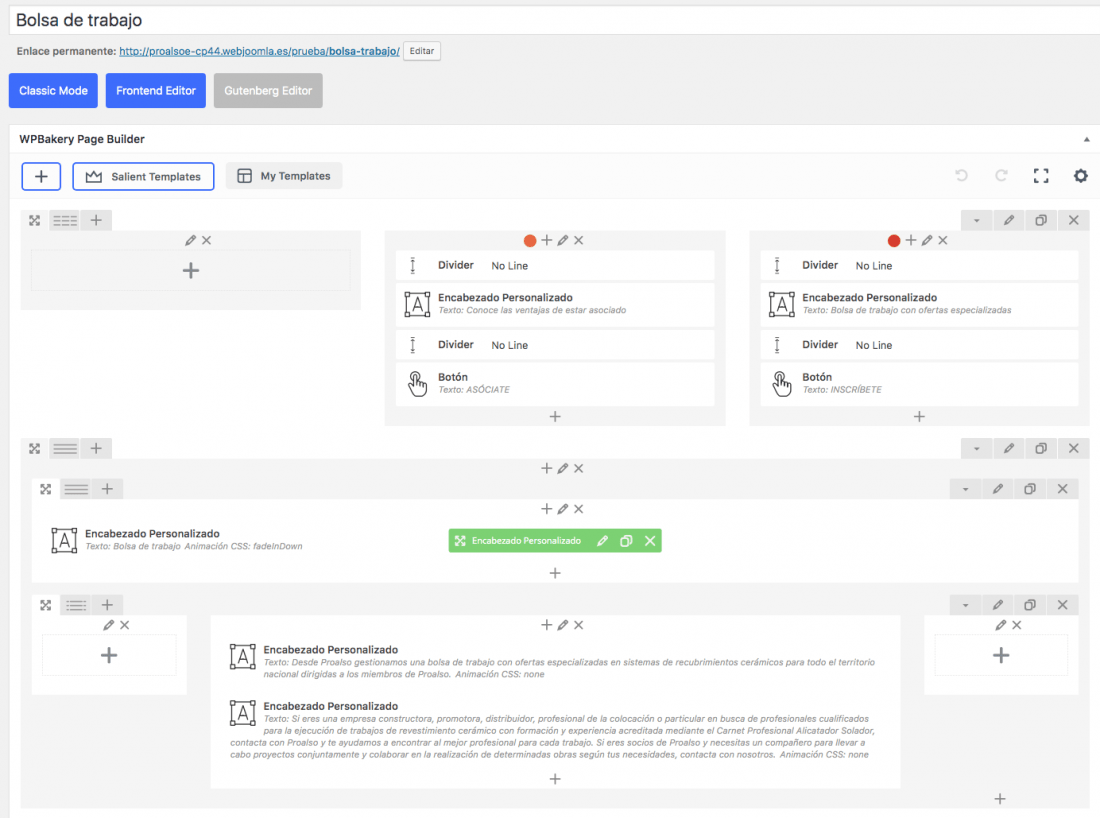The height and width of the screenshot is (818, 1100).
Task: Duplicate the three-column inner row
Action: coord(1030,605)
